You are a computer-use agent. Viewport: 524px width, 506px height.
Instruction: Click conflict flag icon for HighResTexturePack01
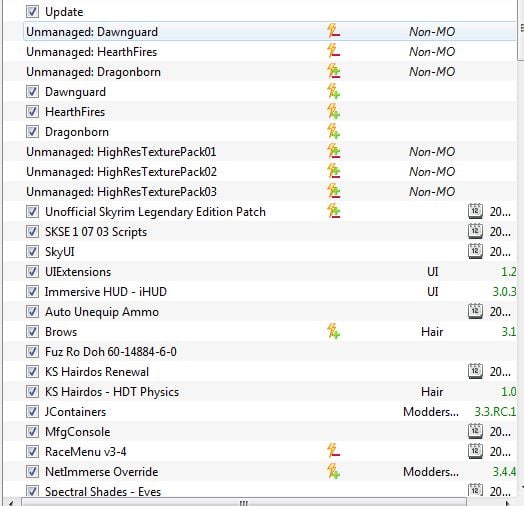click(333, 151)
